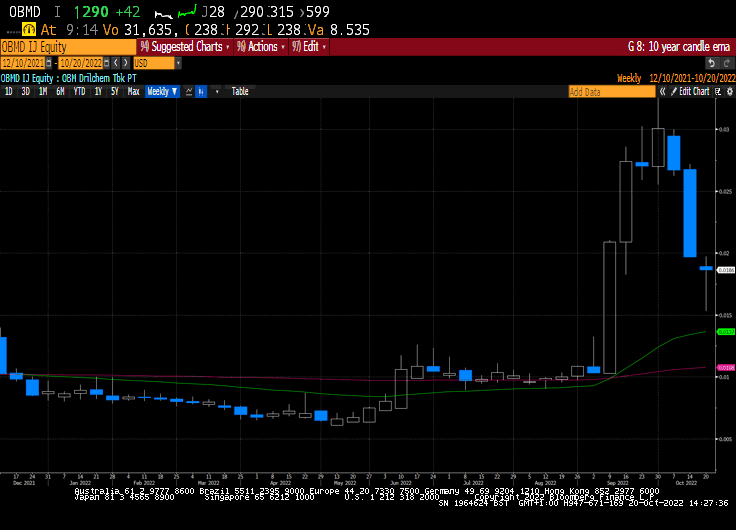This screenshot has width=736, height=530.
Task: Click the +42 price change in header
Action: [128, 12]
